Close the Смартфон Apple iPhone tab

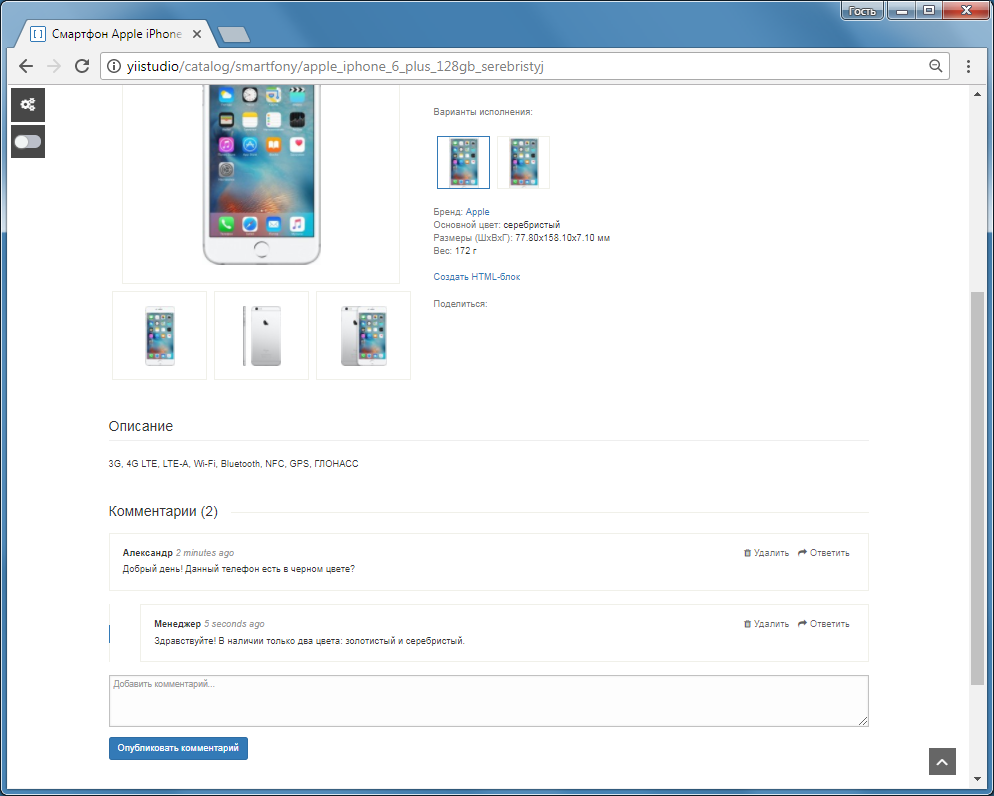pos(197,34)
